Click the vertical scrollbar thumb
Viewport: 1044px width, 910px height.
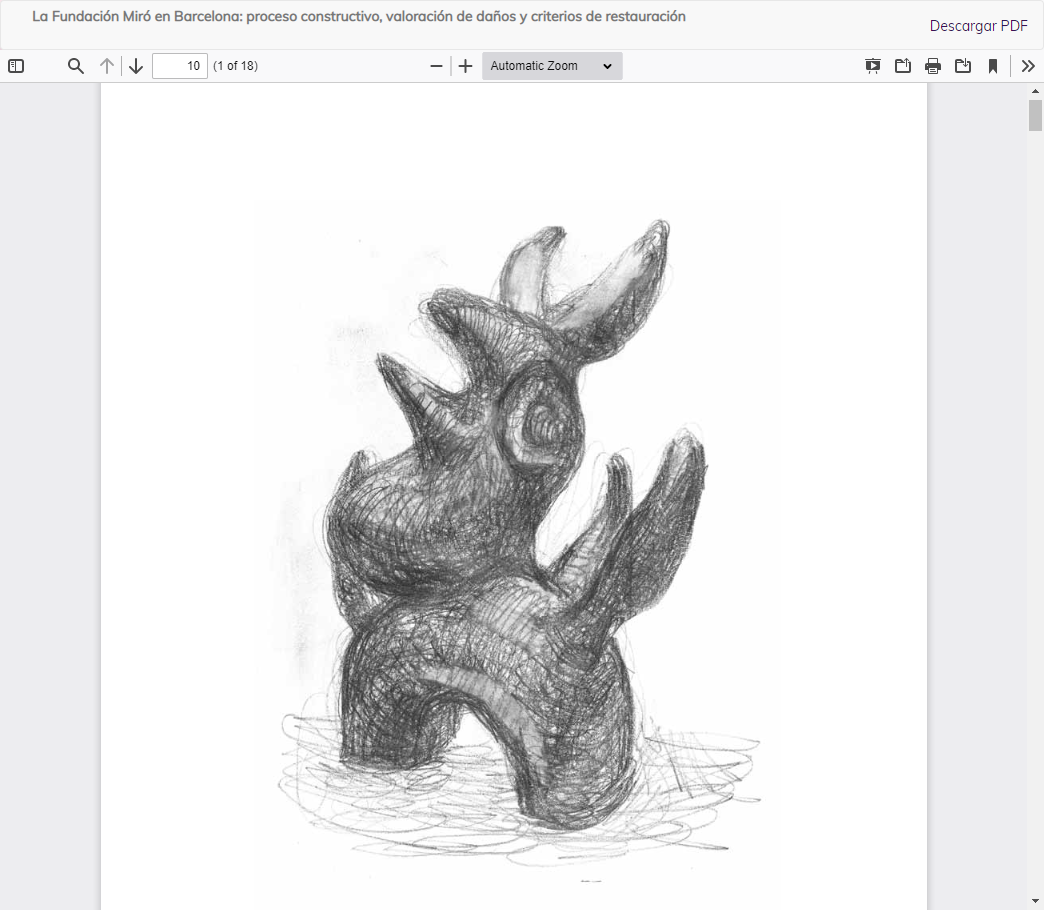tap(1035, 115)
